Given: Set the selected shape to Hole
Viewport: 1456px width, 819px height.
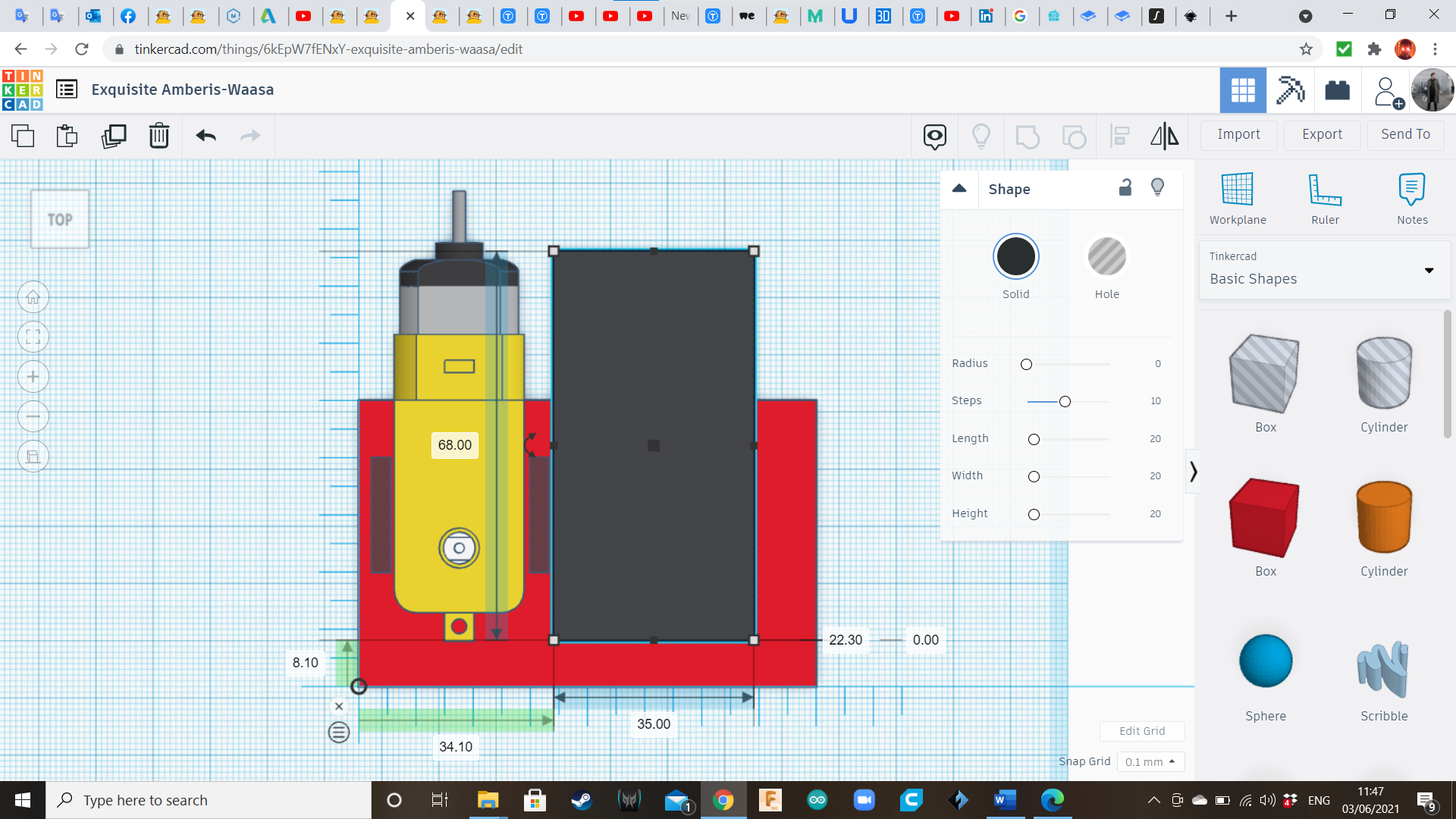Looking at the screenshot, I should point(1107,256).
